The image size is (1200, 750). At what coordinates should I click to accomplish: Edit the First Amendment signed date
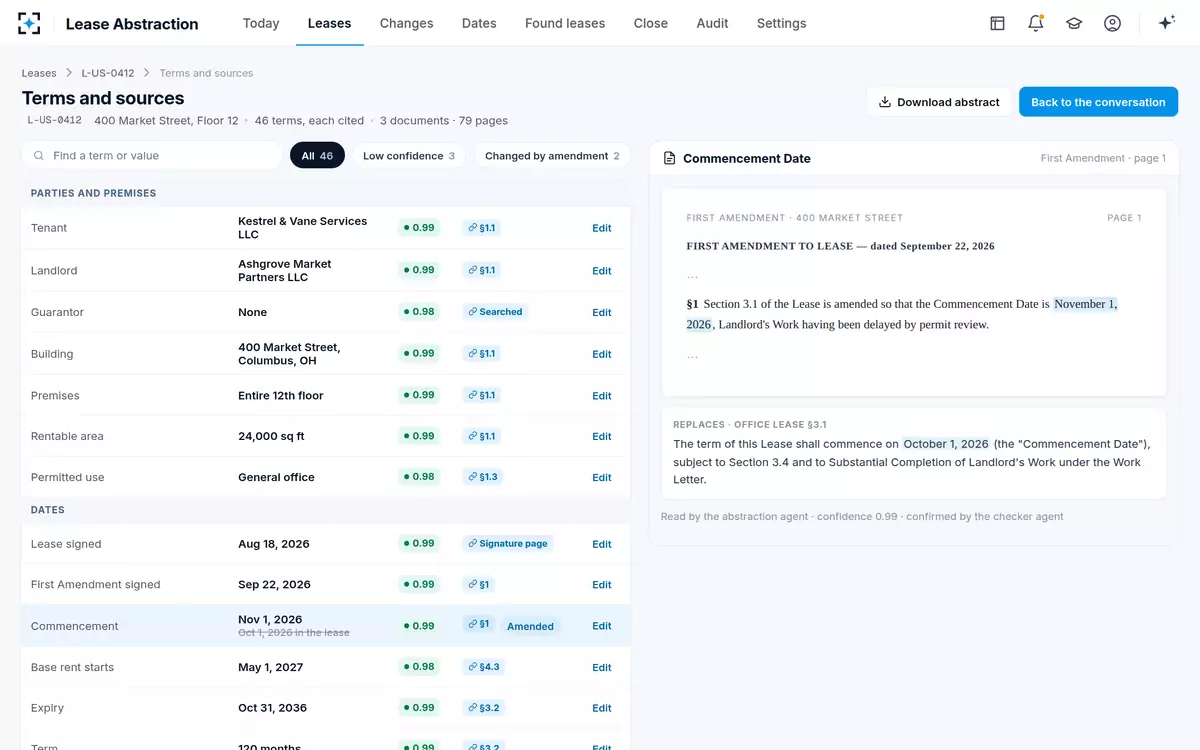(601, 585)
